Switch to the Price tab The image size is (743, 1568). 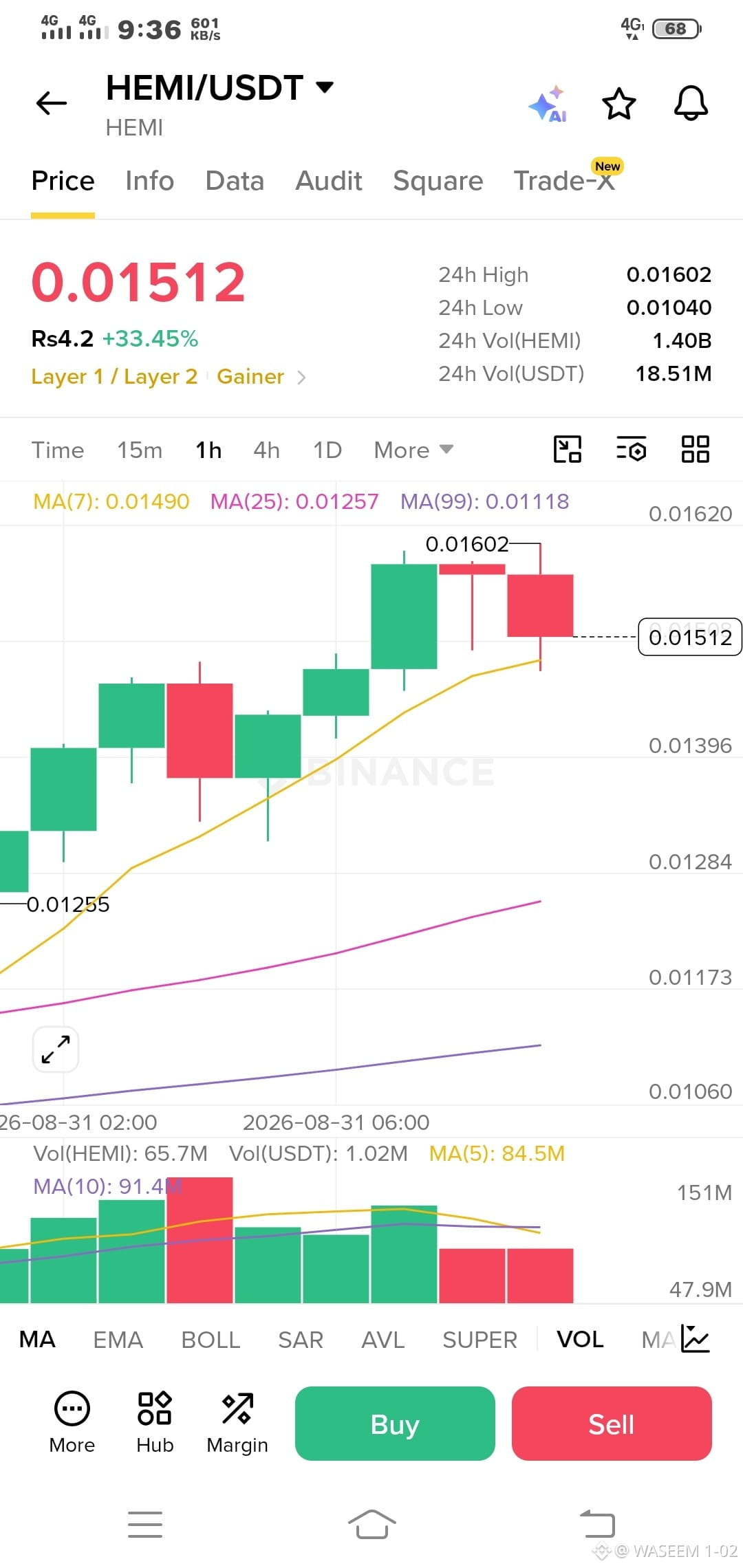63,181
